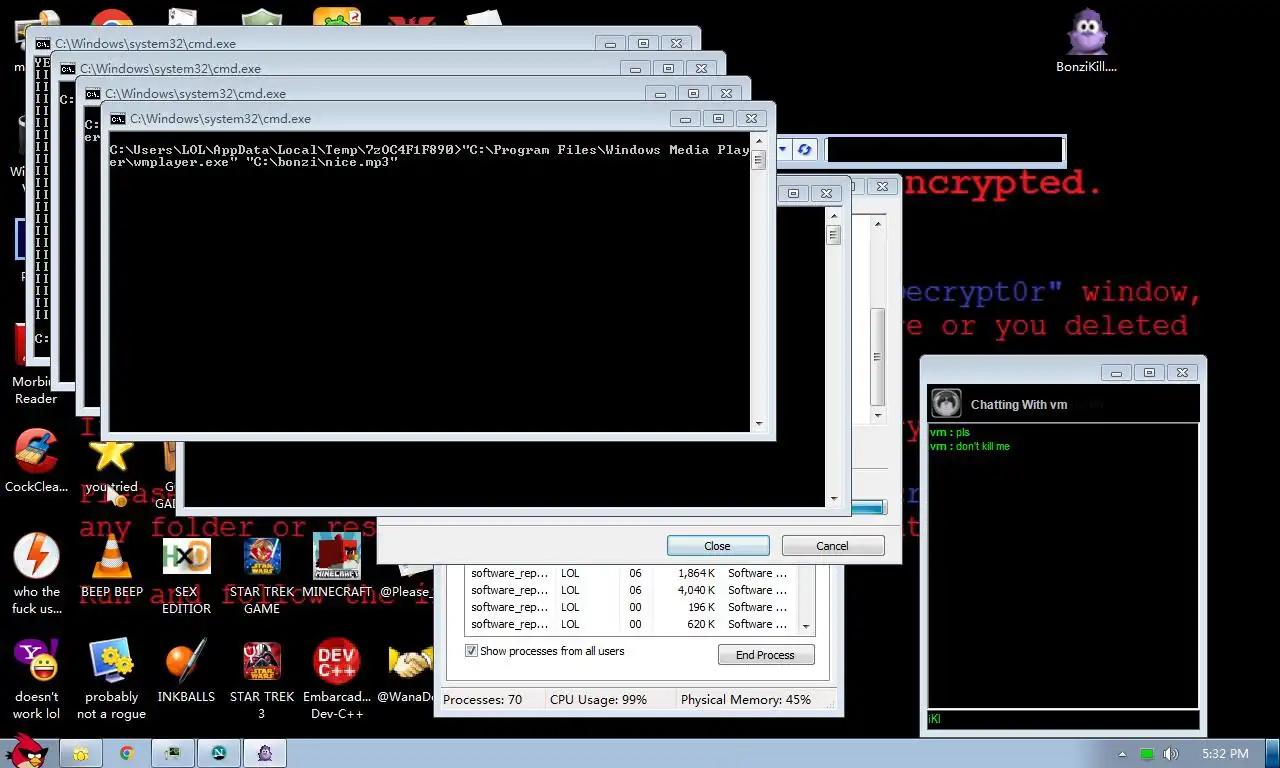Open the volume speaker tray icon

pyautogui.click(x=1171, y=754)
